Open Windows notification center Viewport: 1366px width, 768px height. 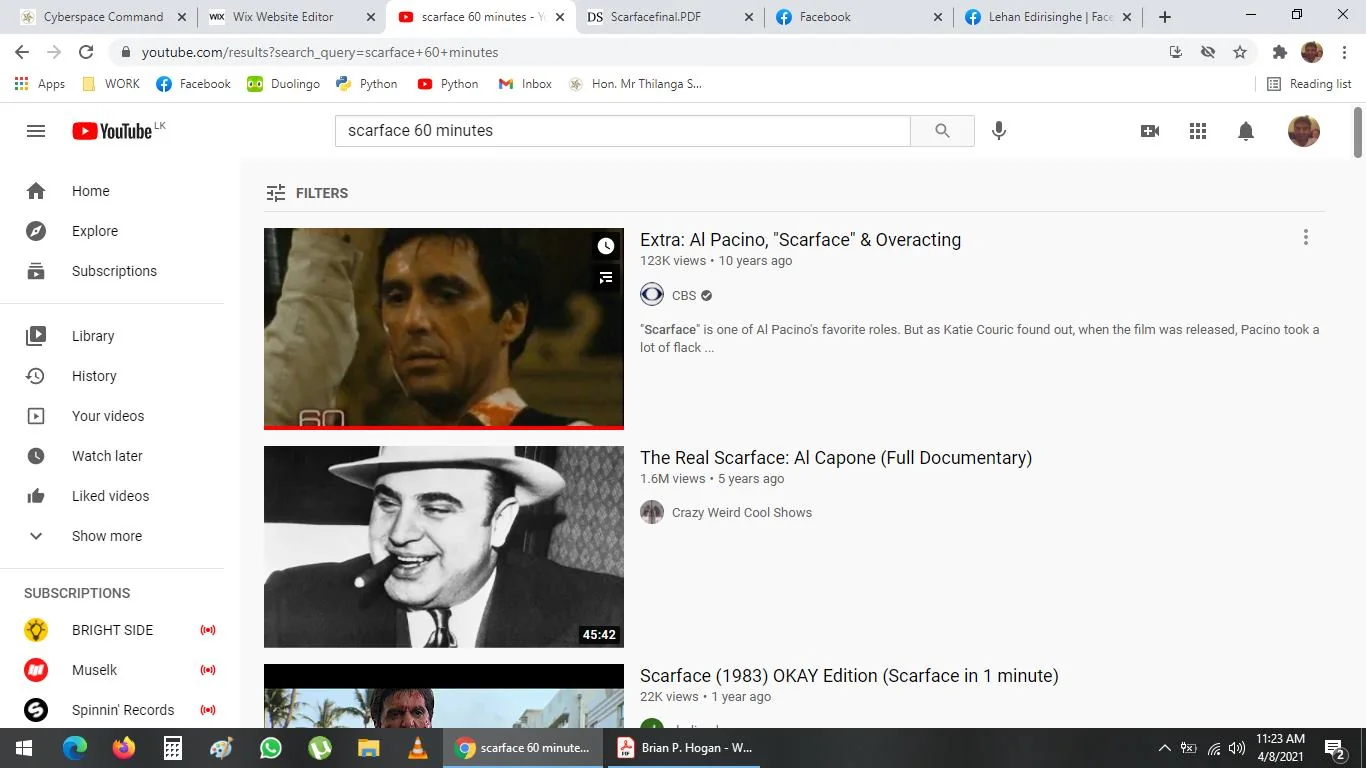coord(1334,748)
